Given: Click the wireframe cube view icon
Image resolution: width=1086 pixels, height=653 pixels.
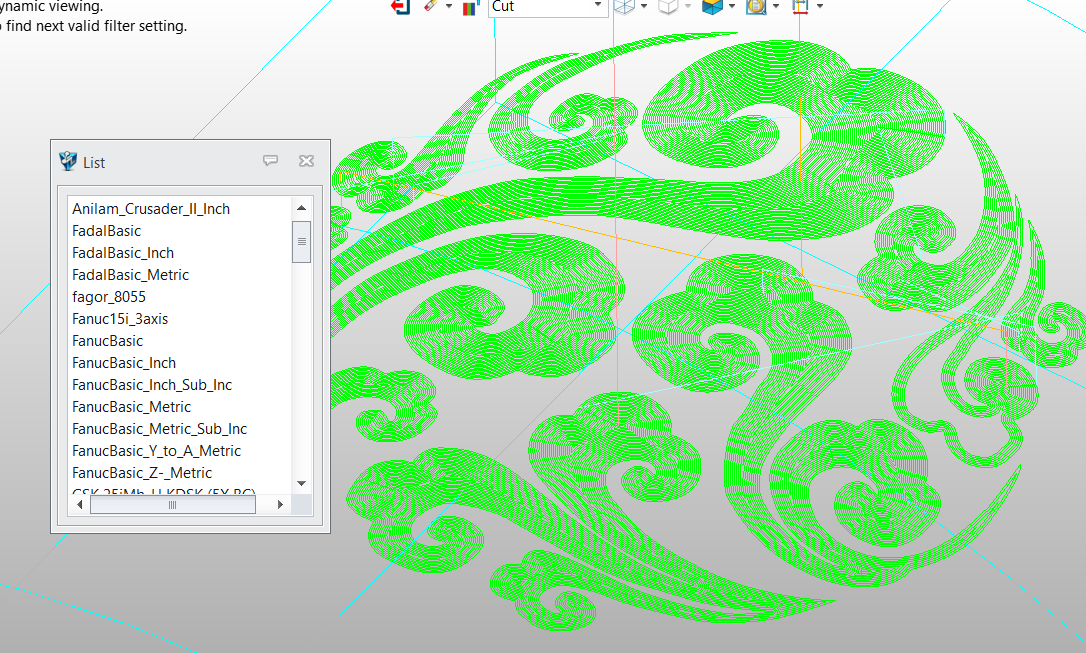Looking at the screenshot, I should [x=624, y=7].
